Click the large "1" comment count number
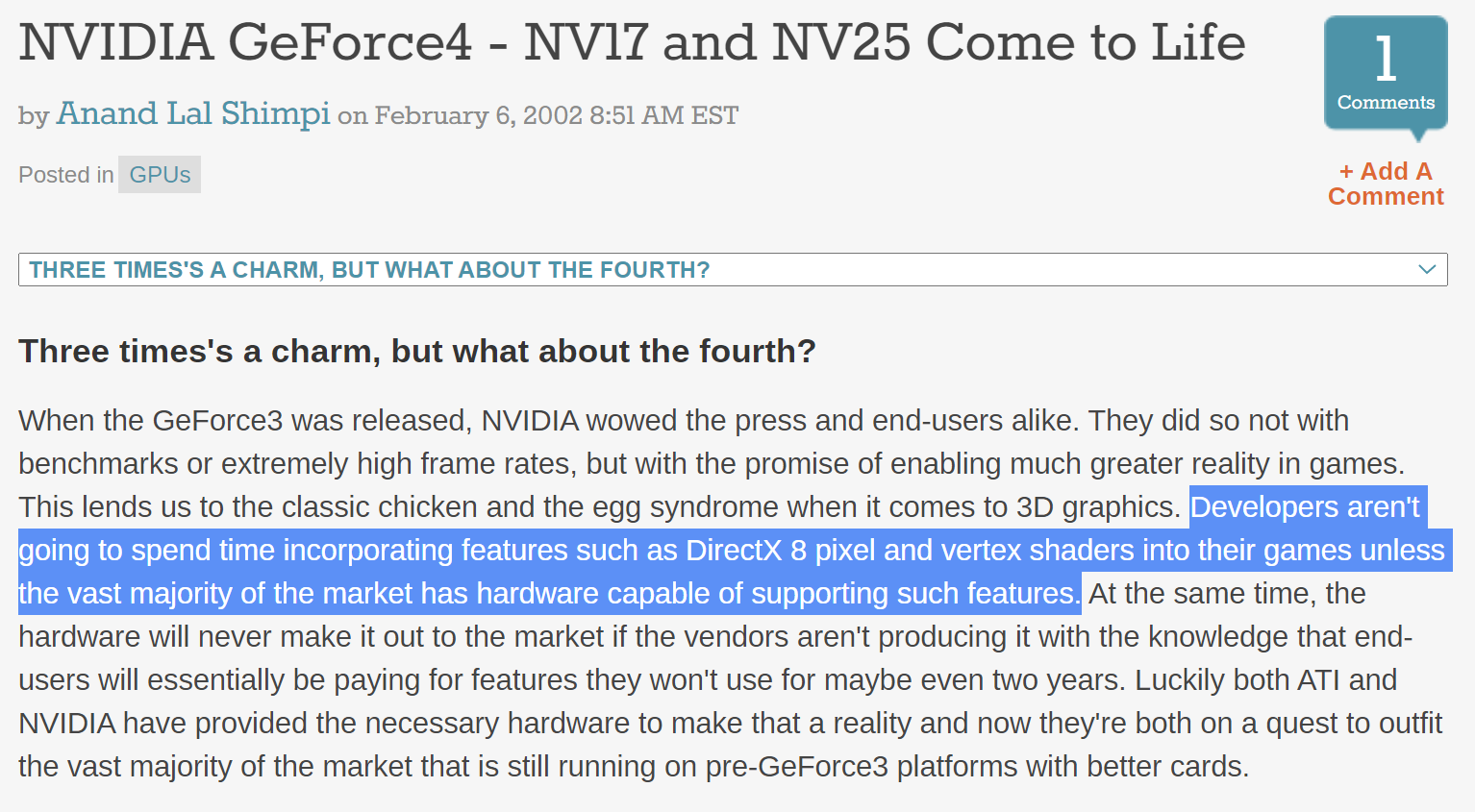This screenshot has height=812, width=1475. click(x=1386, y=59)
